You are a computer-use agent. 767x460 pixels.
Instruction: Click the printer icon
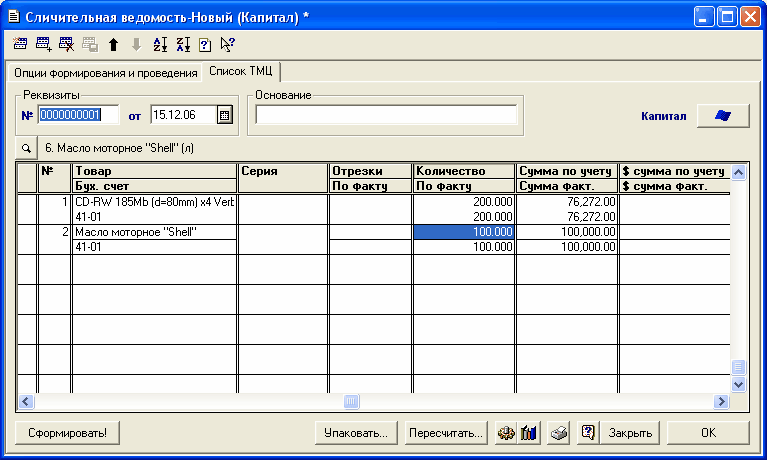click(x=561, y=433)
